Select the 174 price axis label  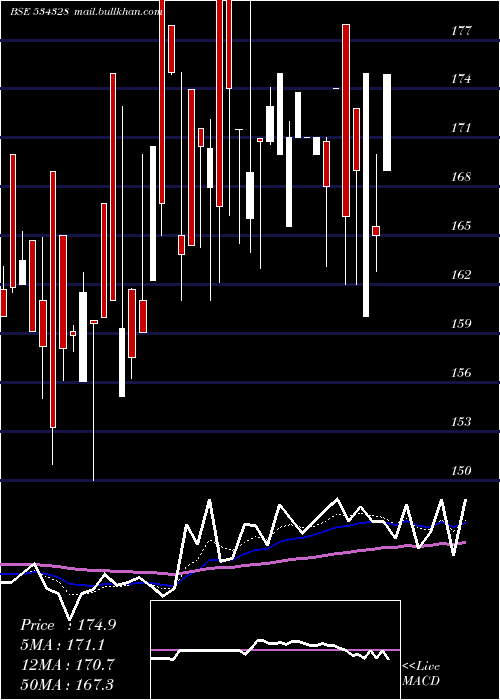pyautogui.click(x=461, y=79)
